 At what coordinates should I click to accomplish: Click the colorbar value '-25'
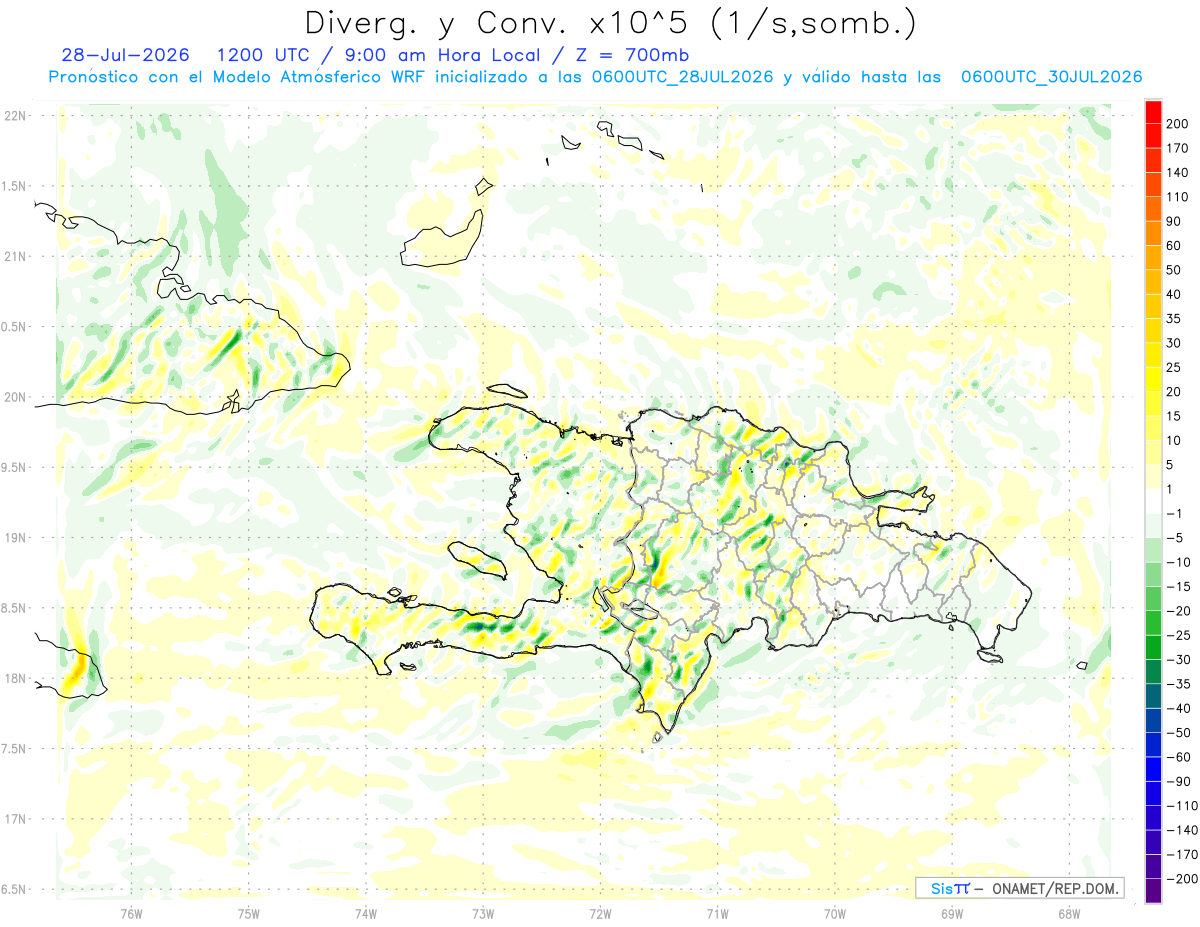(x=1177, y=636)
